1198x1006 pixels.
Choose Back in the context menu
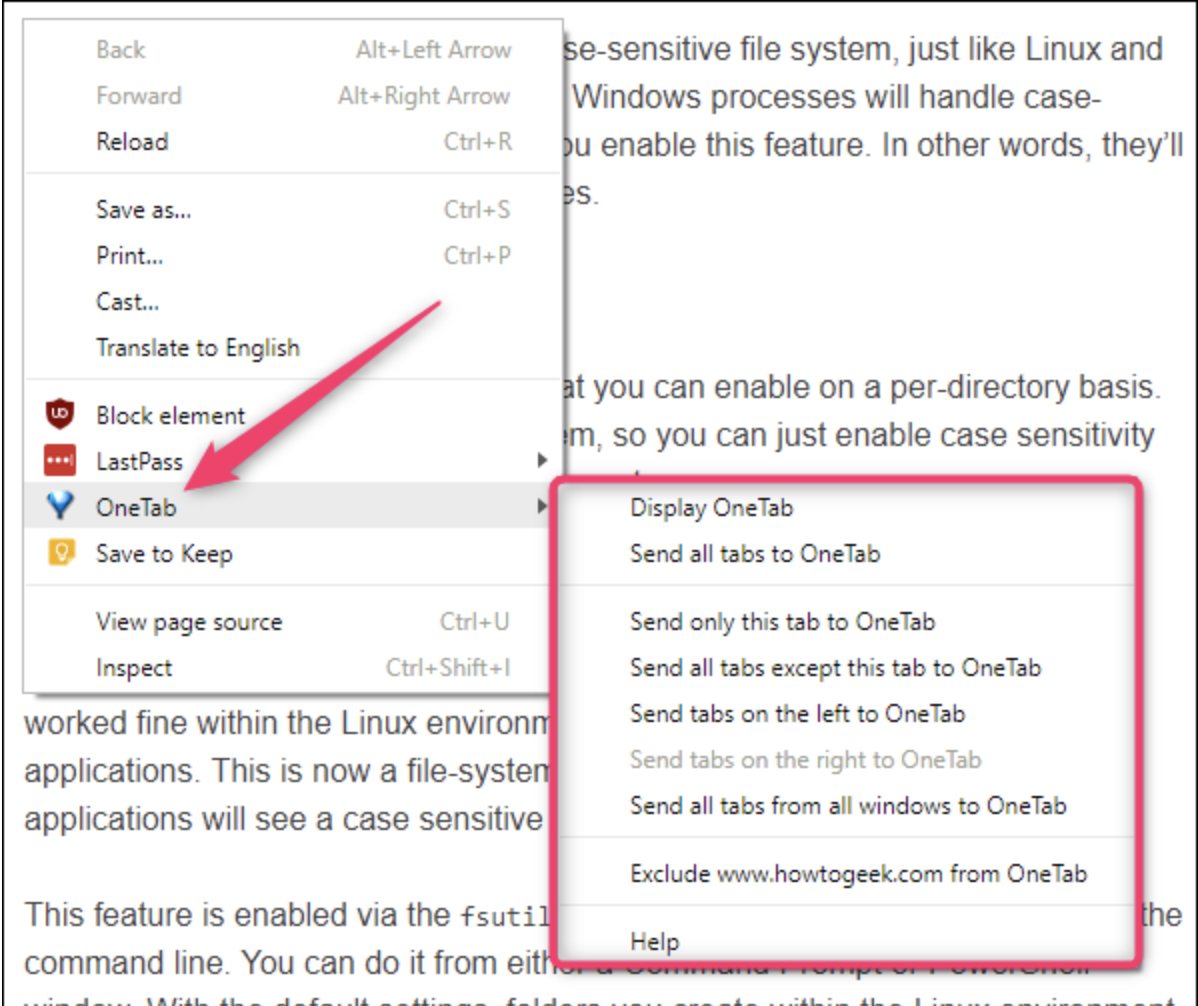point(293,50)
